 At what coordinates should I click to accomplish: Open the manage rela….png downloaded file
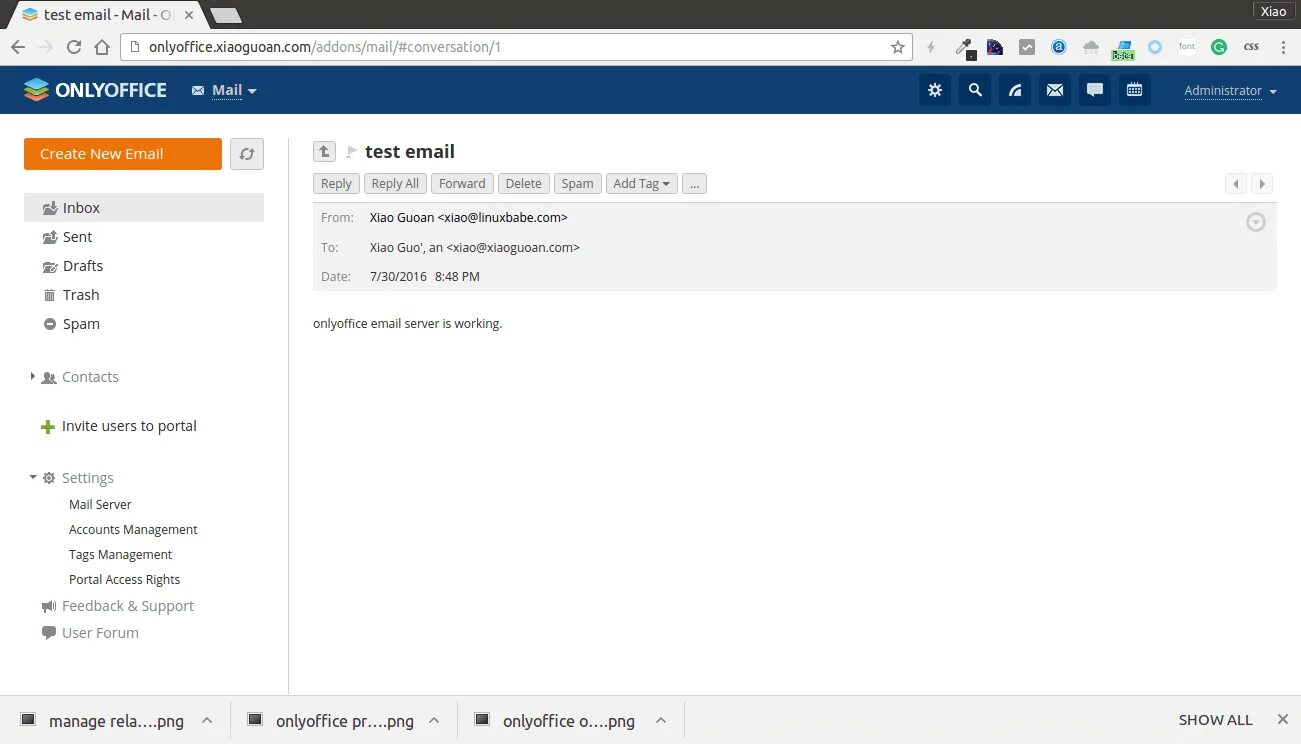click(x=104, y=721)
